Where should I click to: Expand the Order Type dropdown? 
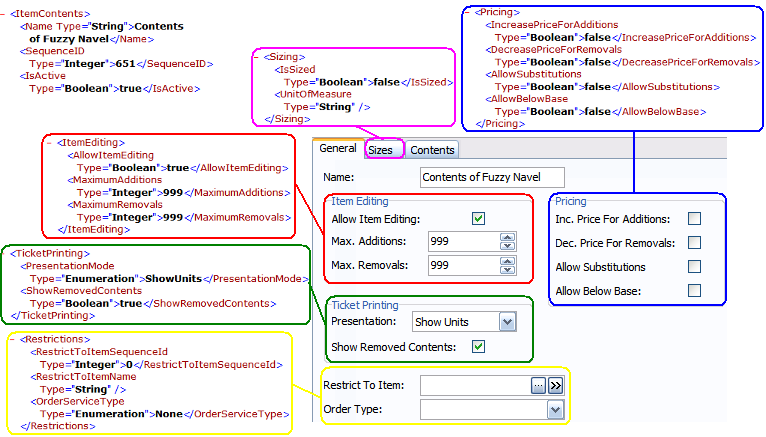[555, 409]
